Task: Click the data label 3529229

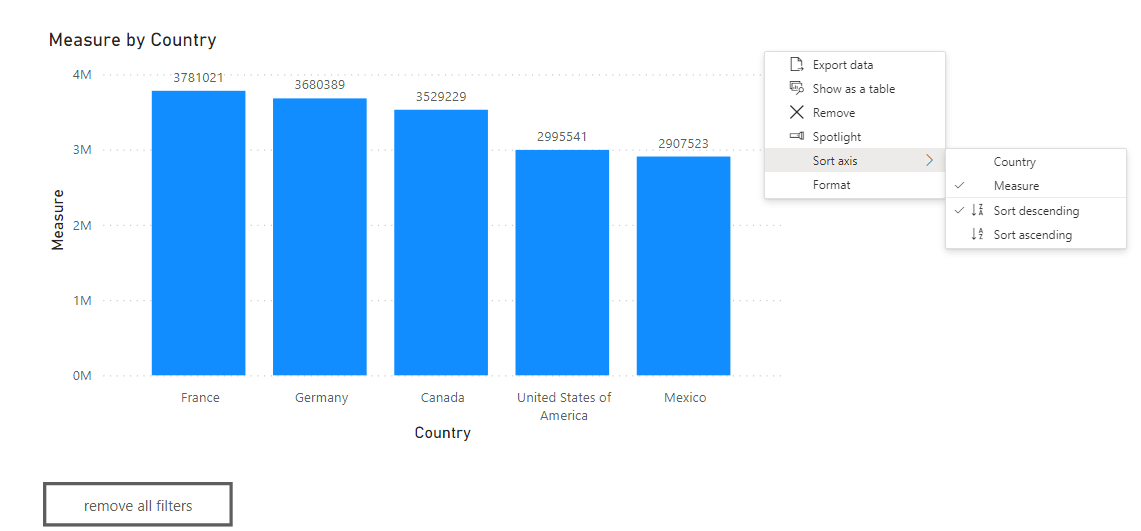Action: tap(441, 97)
